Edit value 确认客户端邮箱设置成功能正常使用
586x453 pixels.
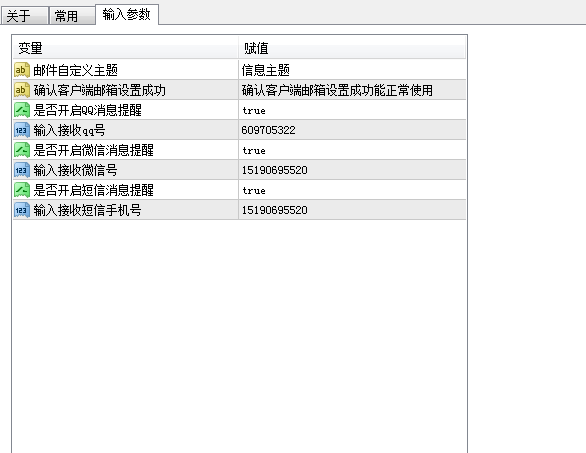[x=352, y=90]
